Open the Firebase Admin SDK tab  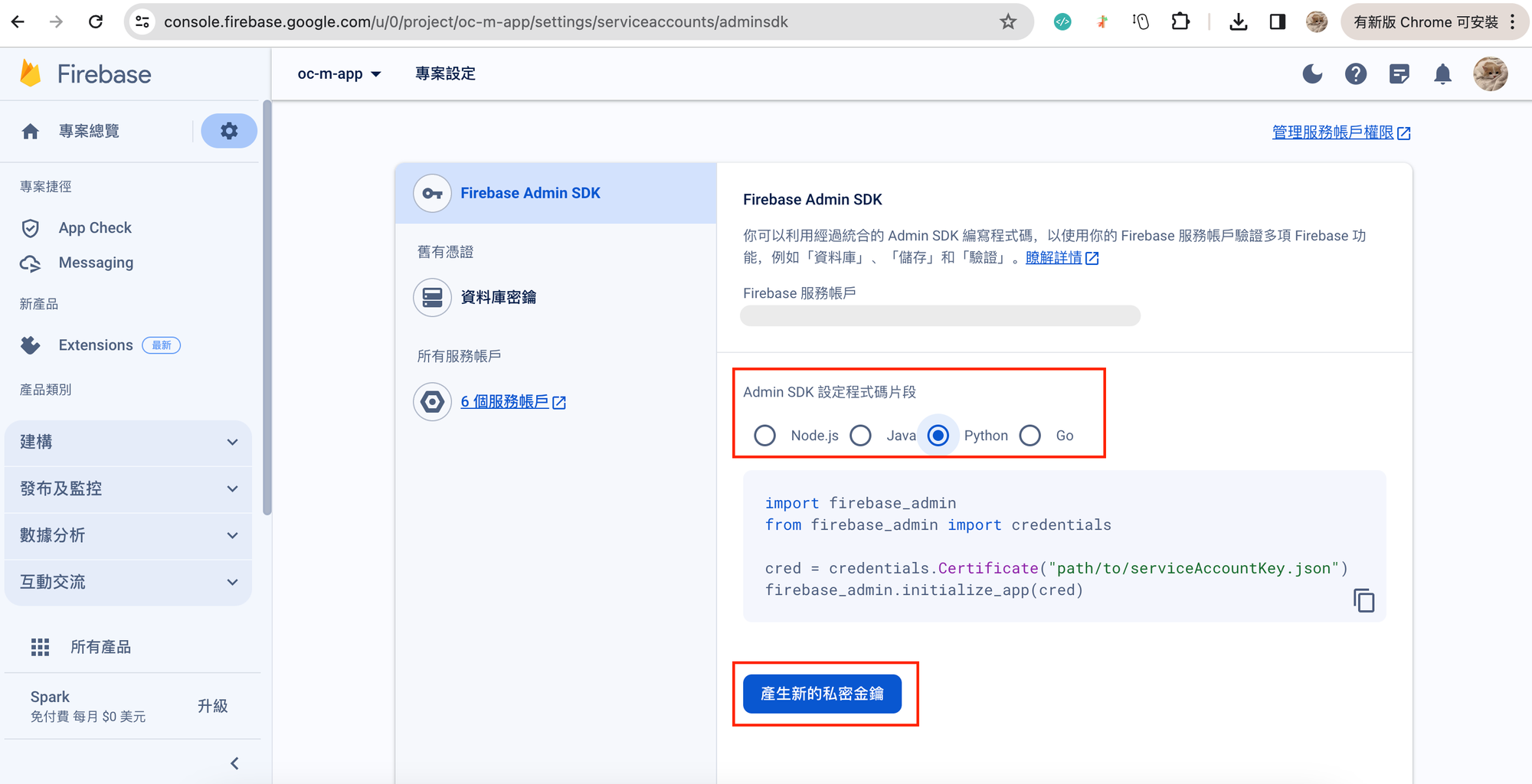coord(530,194)
